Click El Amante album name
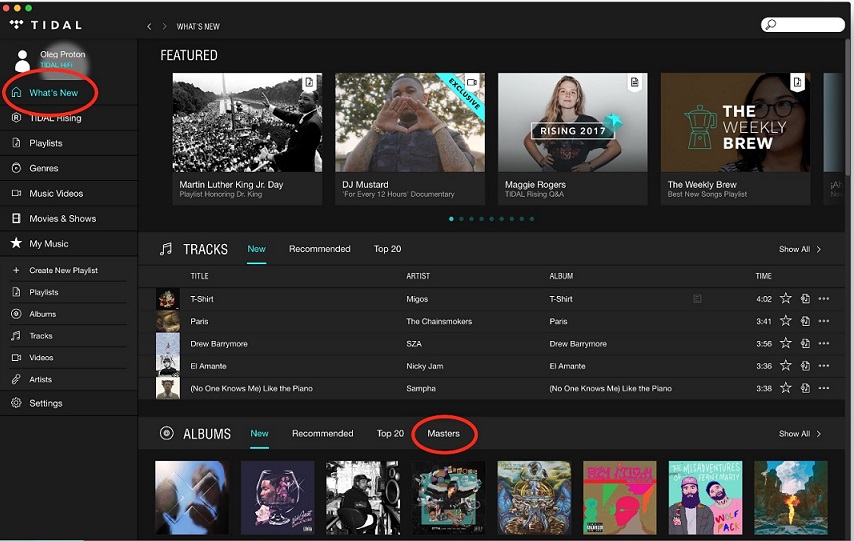Viewport: 854px width, 541px height. point(568,366)
